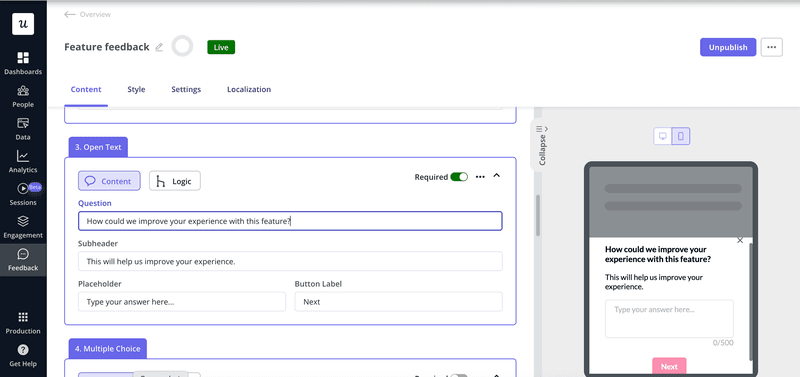Click the Subheader input field
800x377 pixels.
pyautogui.click(x=290, y=261)
